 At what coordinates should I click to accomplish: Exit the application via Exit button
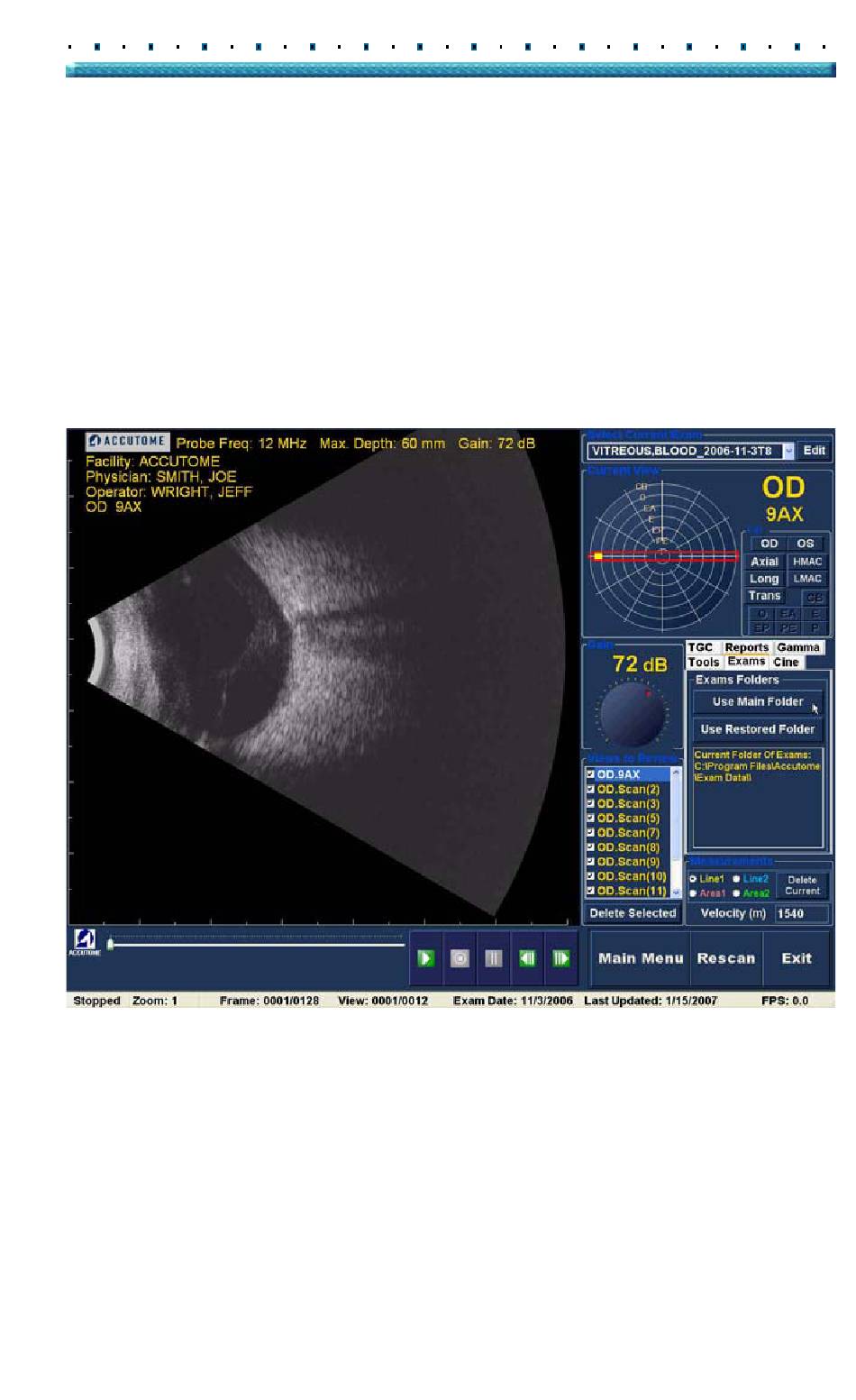(x=797, y=958)
